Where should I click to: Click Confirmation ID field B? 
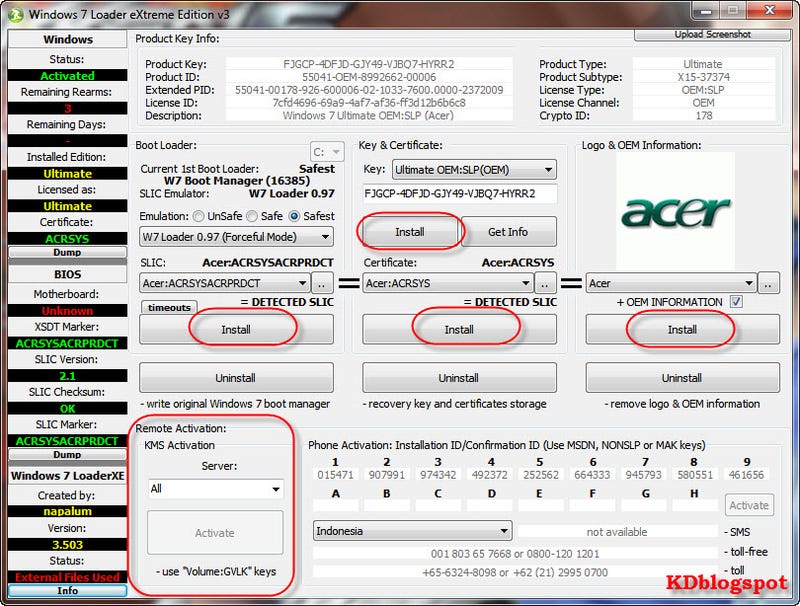tap(387, 506)
